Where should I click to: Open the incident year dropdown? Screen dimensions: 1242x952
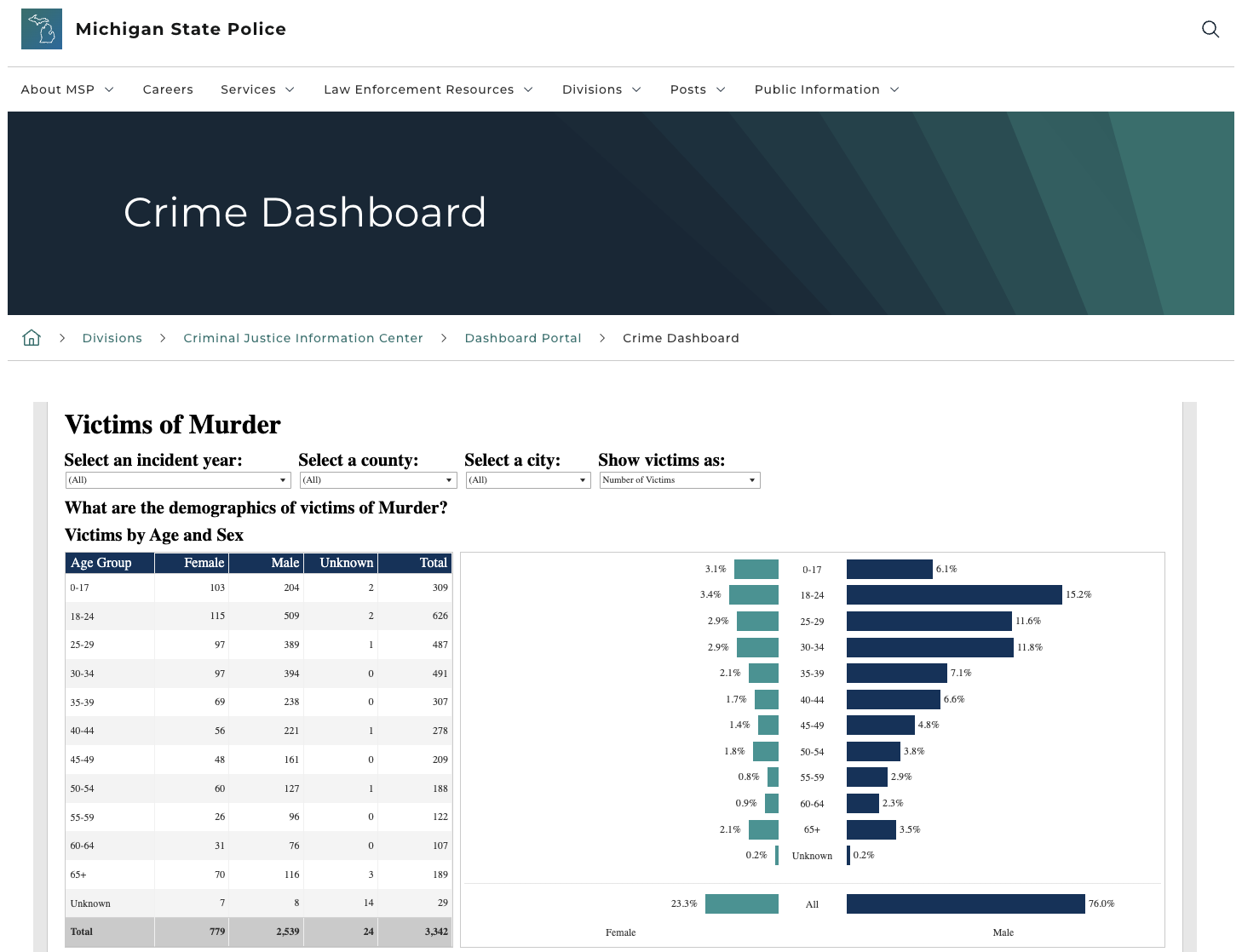pos(283,479)
